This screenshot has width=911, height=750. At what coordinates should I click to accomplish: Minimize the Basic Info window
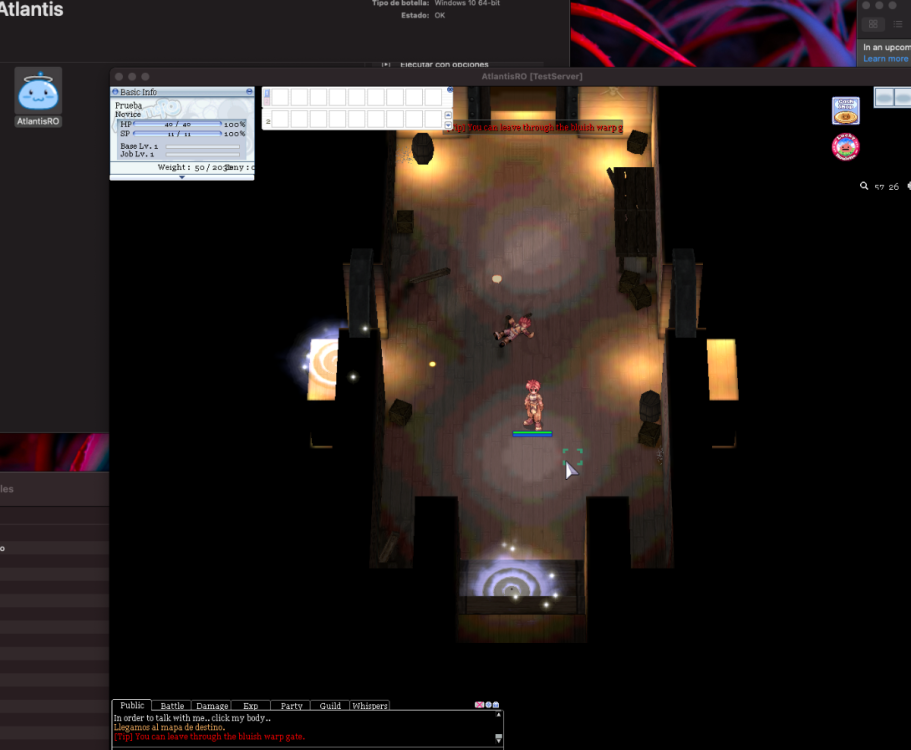pyautogui.click(x=249, y=92)
